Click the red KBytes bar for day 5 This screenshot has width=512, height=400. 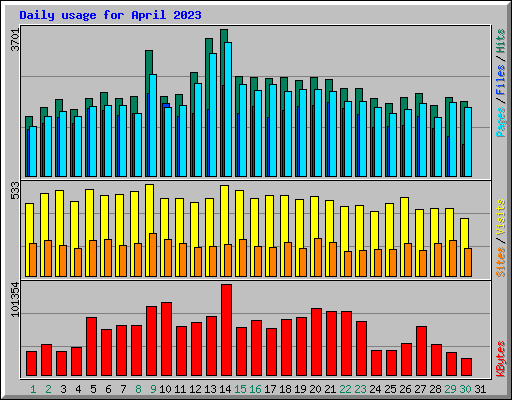(92, 347)
